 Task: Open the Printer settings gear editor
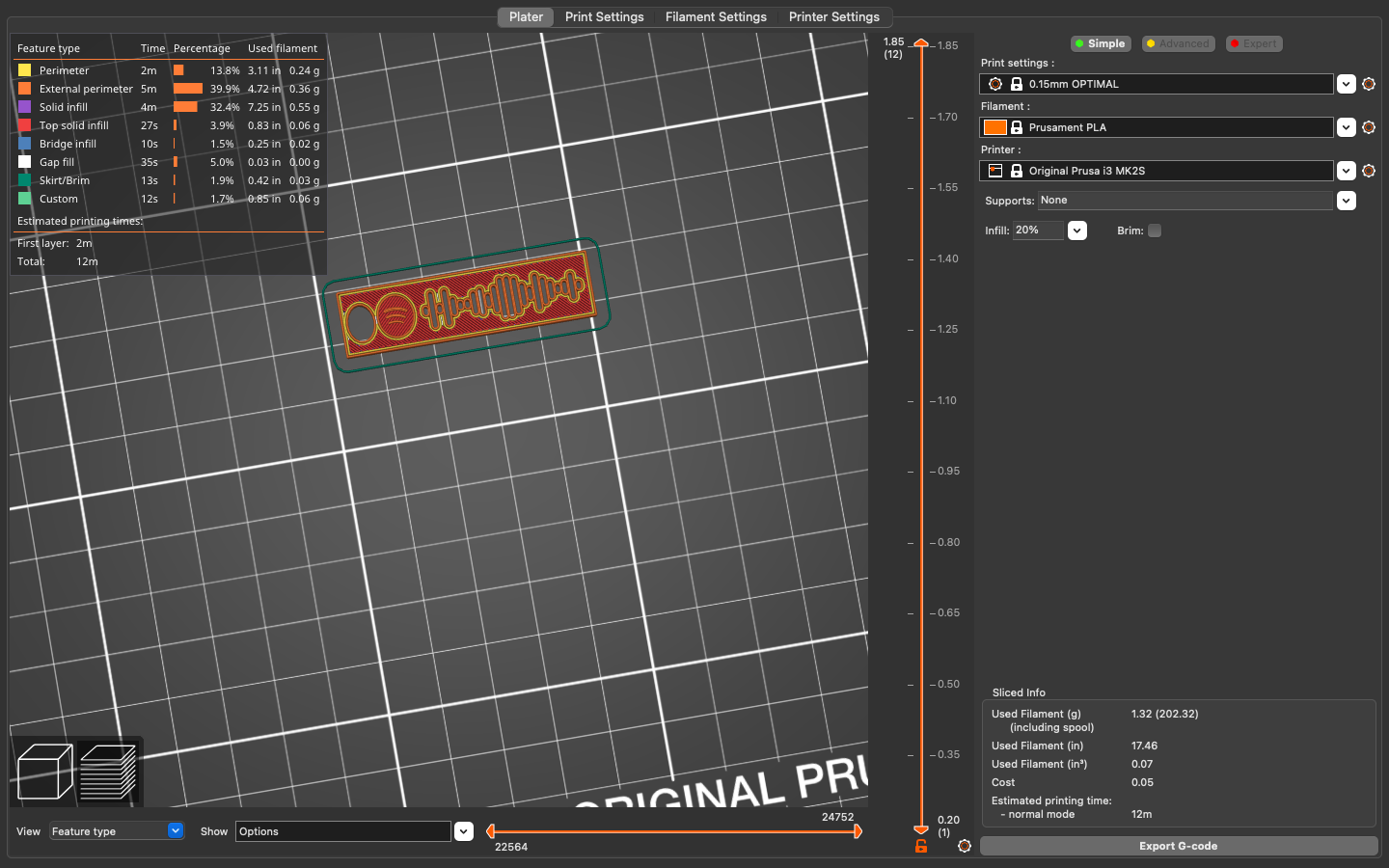tap(1368, 171)
